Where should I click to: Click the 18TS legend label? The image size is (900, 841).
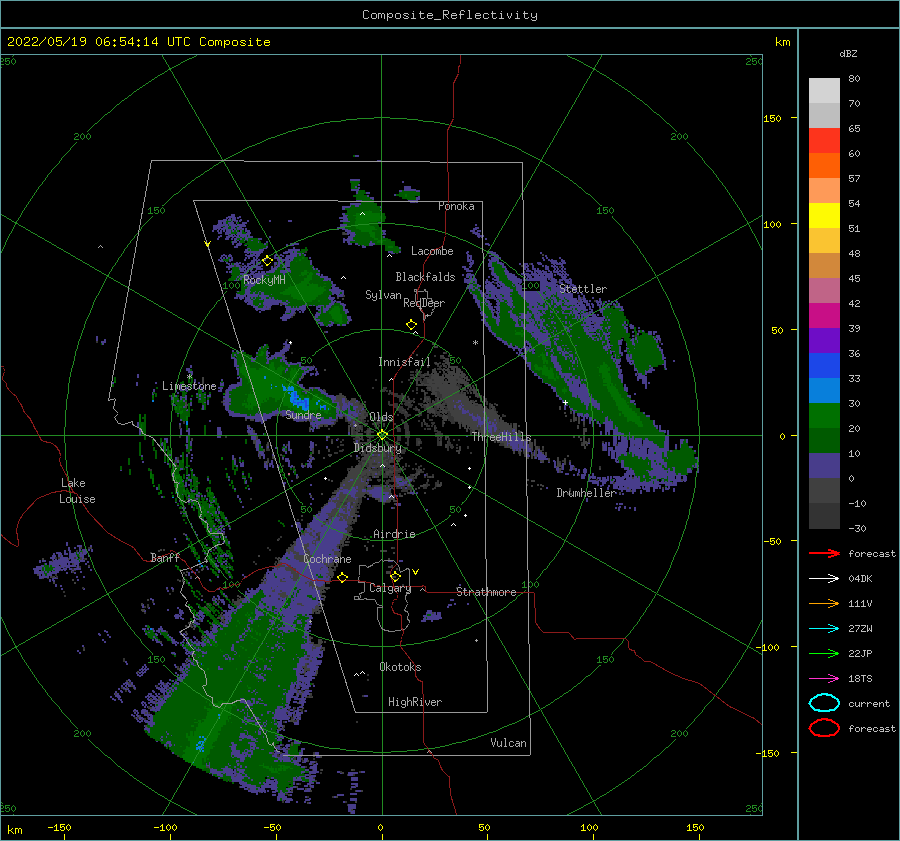tap(860, 679)
